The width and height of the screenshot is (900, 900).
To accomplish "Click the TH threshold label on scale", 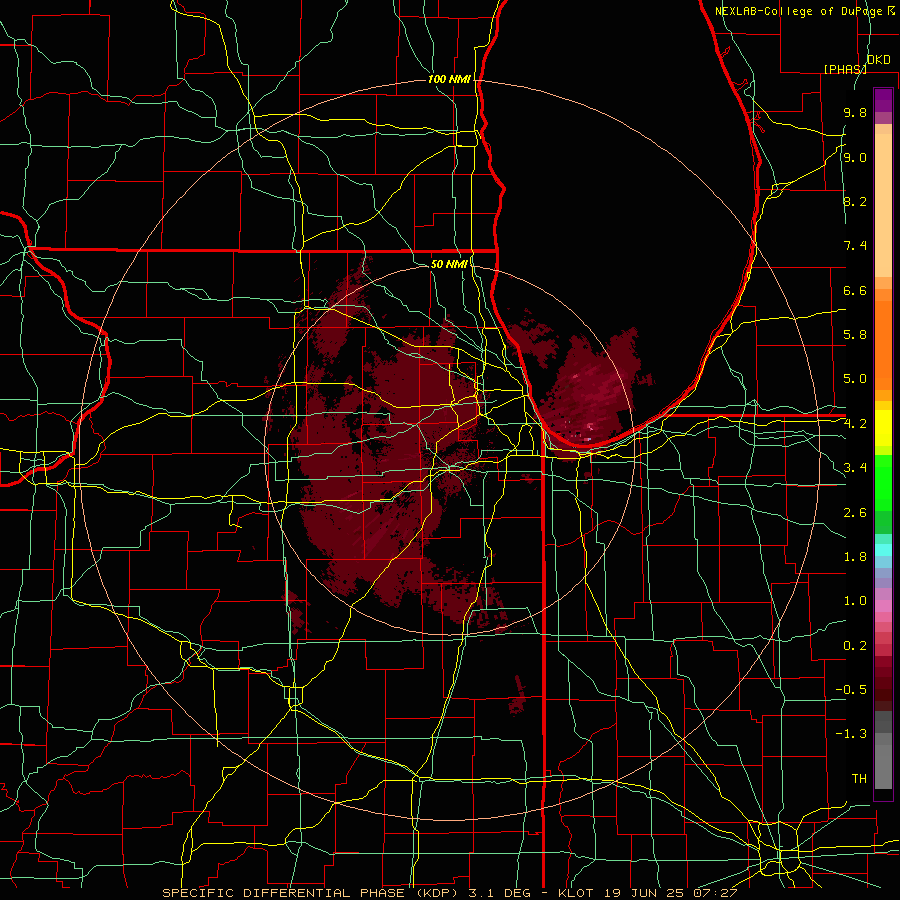I will [x=859, y=779].
